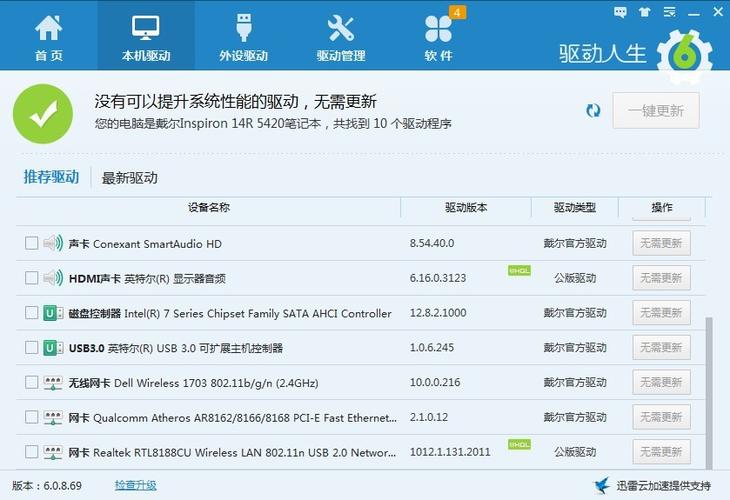The width and height of the screenshot is (730, 500).
Task: Click version 2.1.0.12 cell
Action: pos(429,417)
